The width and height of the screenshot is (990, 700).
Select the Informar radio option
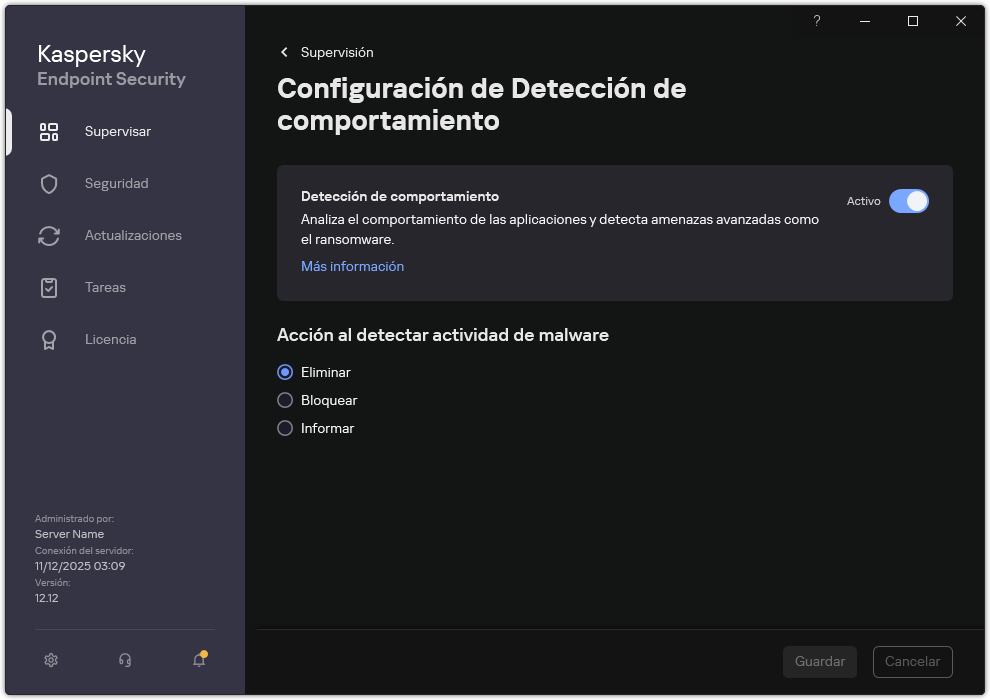[284, 428]
